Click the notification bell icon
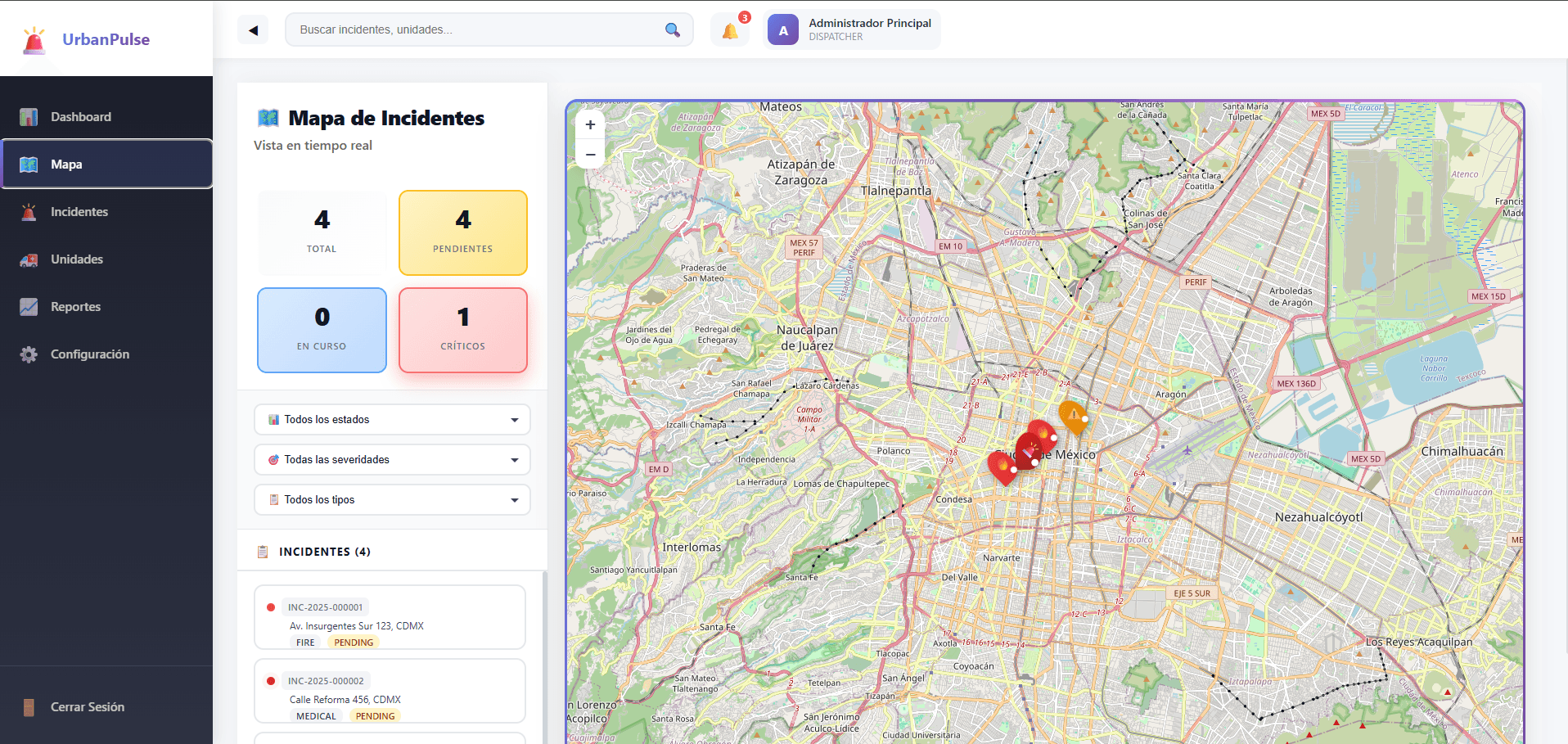Screen dimensions: 1568x744 [730, 31]
